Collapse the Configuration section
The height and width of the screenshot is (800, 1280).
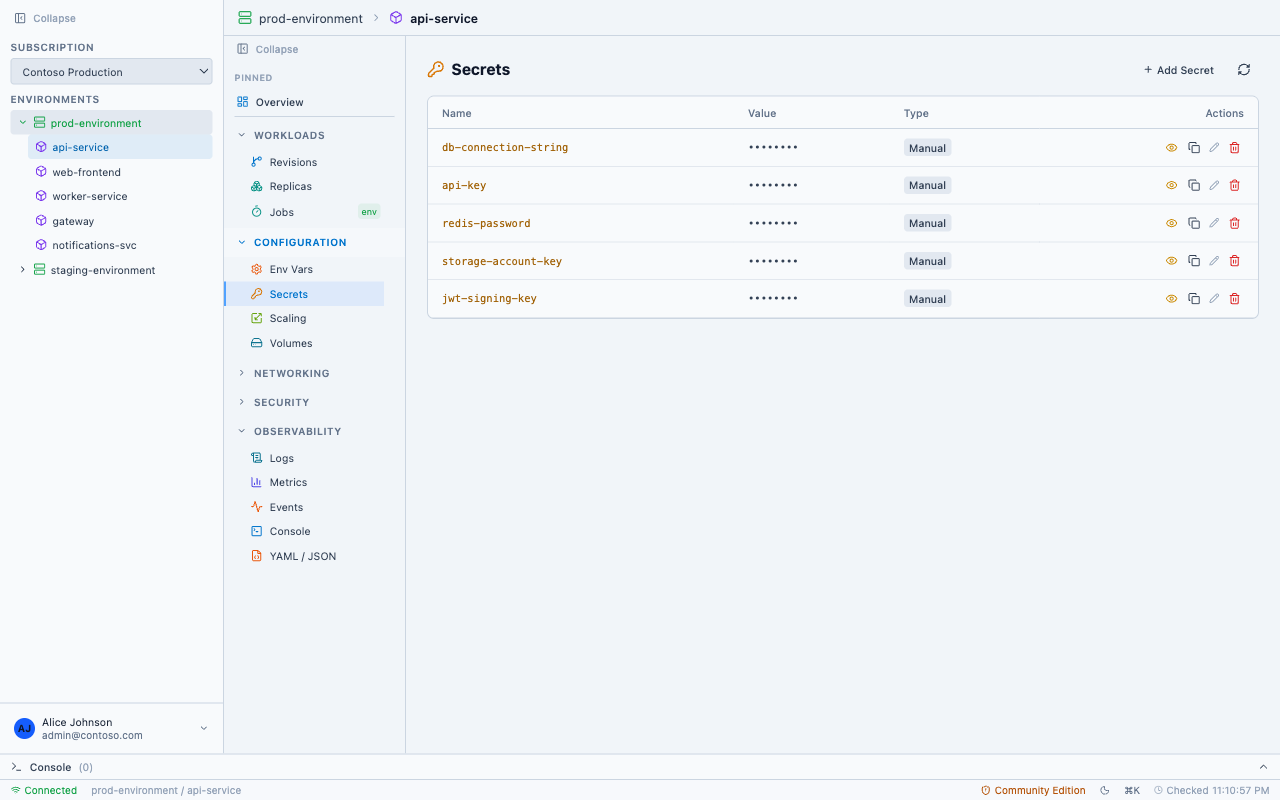240,242
